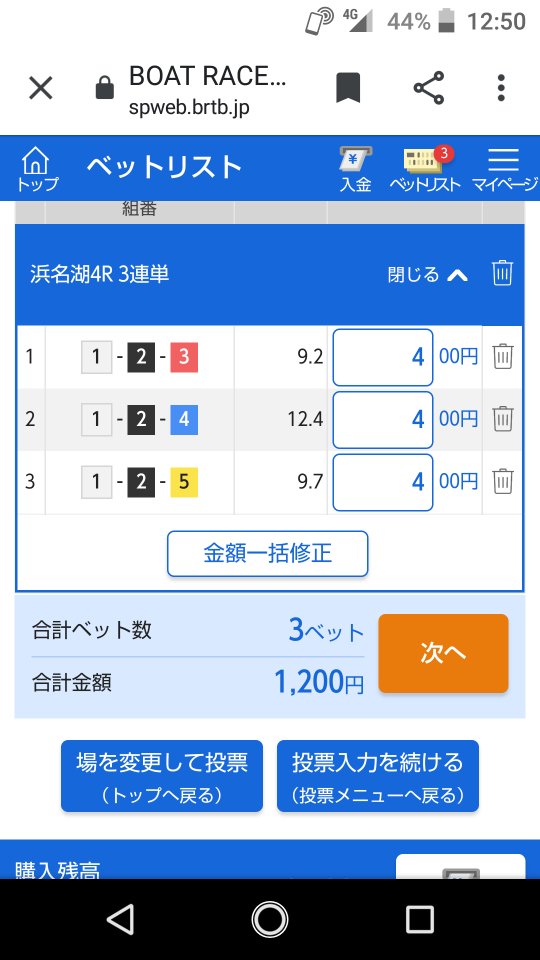Click 場を変更して投票 button
Screen dimensions: 540x960
[162, 776]
